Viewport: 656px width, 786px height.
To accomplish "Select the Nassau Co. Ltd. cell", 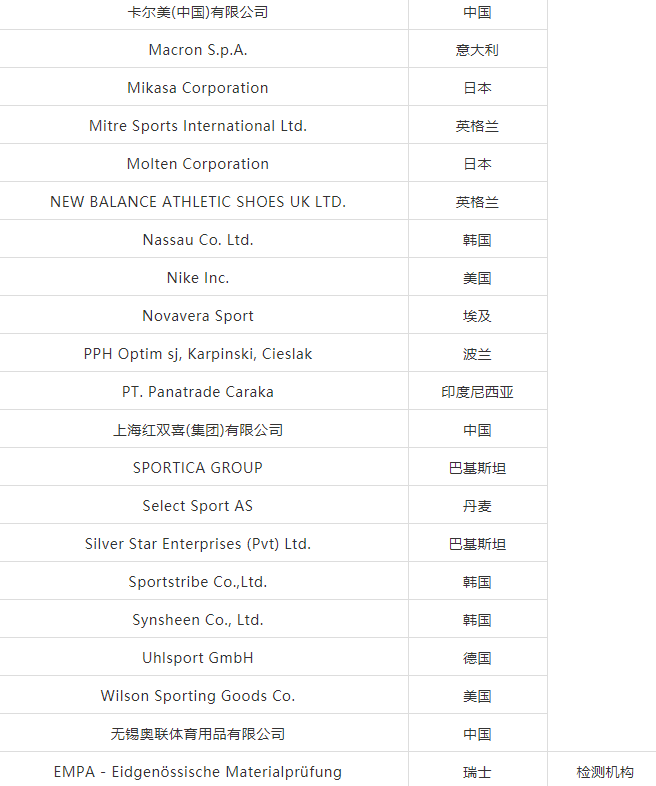I will click(x=198, y=240).
